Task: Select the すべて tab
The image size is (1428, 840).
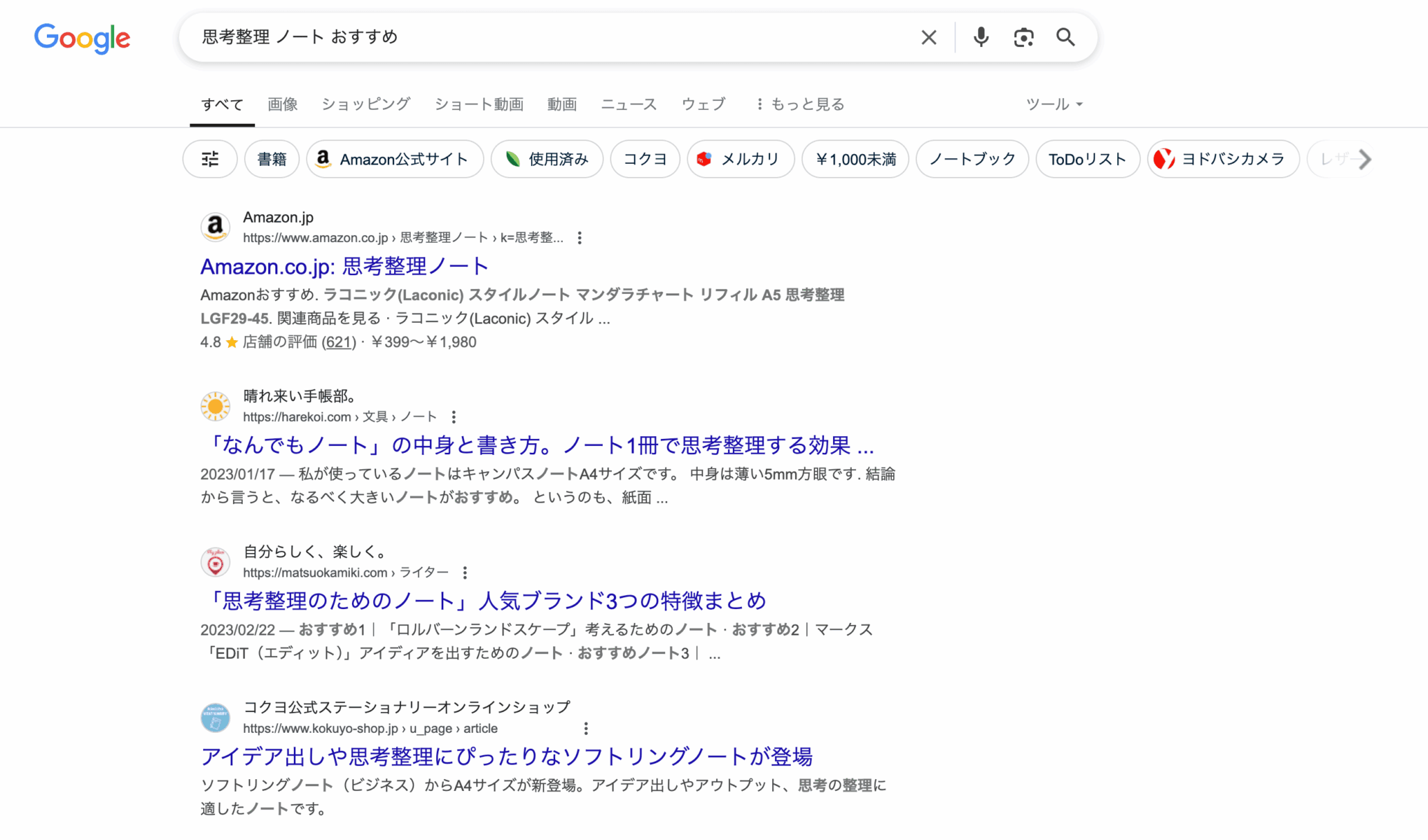Action: (x=222, y=104)
